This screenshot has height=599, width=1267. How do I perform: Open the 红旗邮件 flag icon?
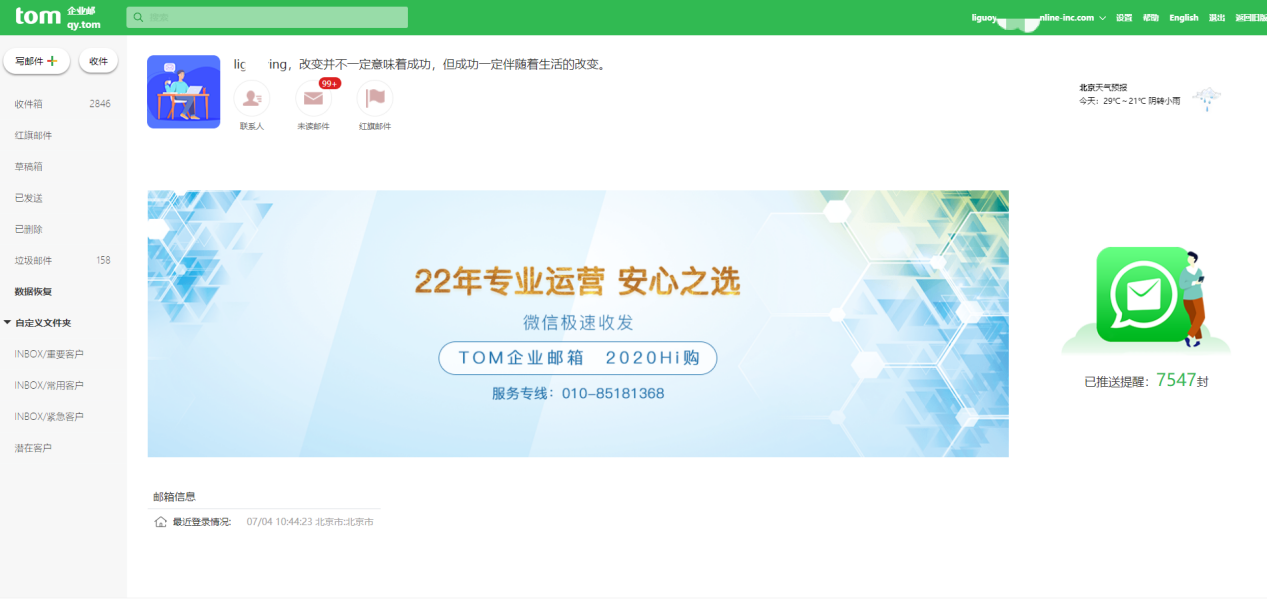click(375, 98)
